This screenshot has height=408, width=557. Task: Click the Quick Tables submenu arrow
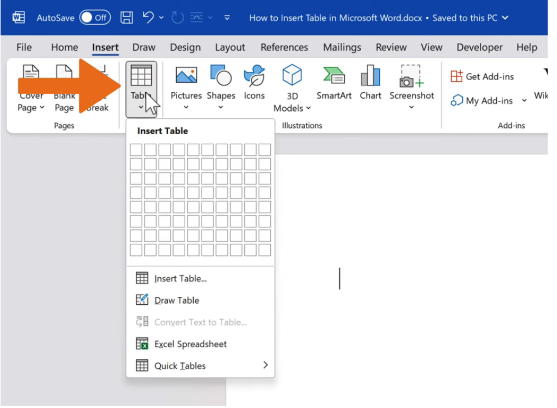coord(265,365)
